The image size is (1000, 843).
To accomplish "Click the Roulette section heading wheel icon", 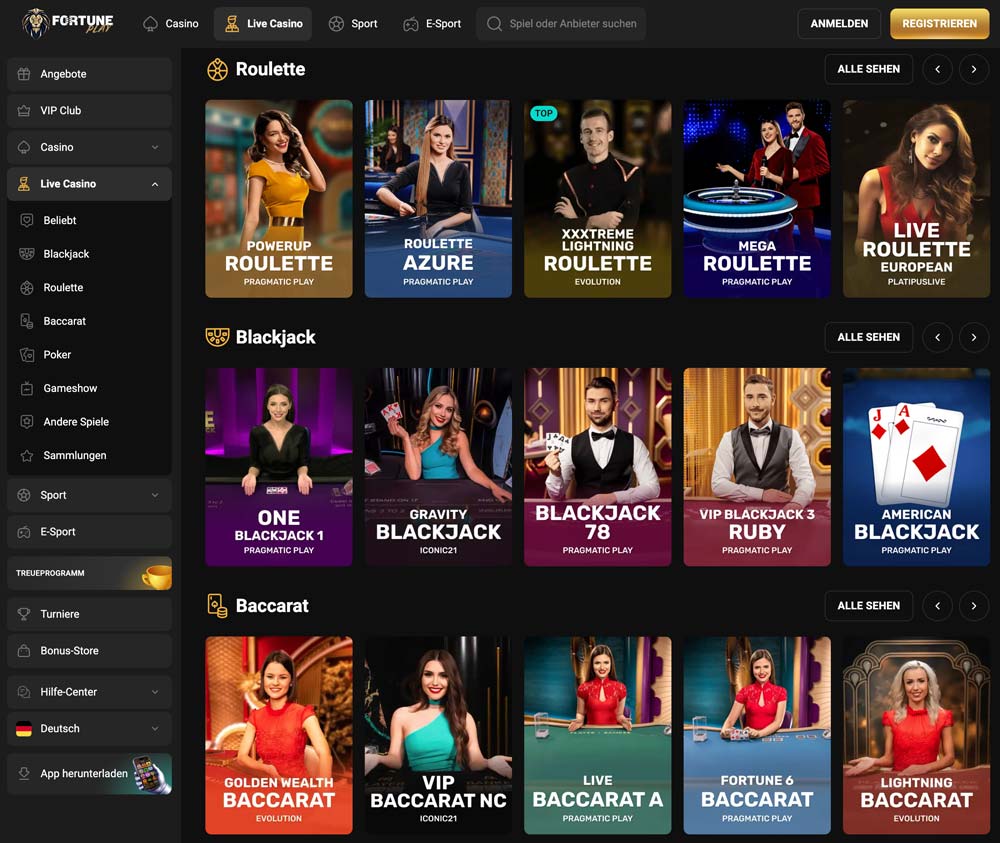I will tap(217, 70).
